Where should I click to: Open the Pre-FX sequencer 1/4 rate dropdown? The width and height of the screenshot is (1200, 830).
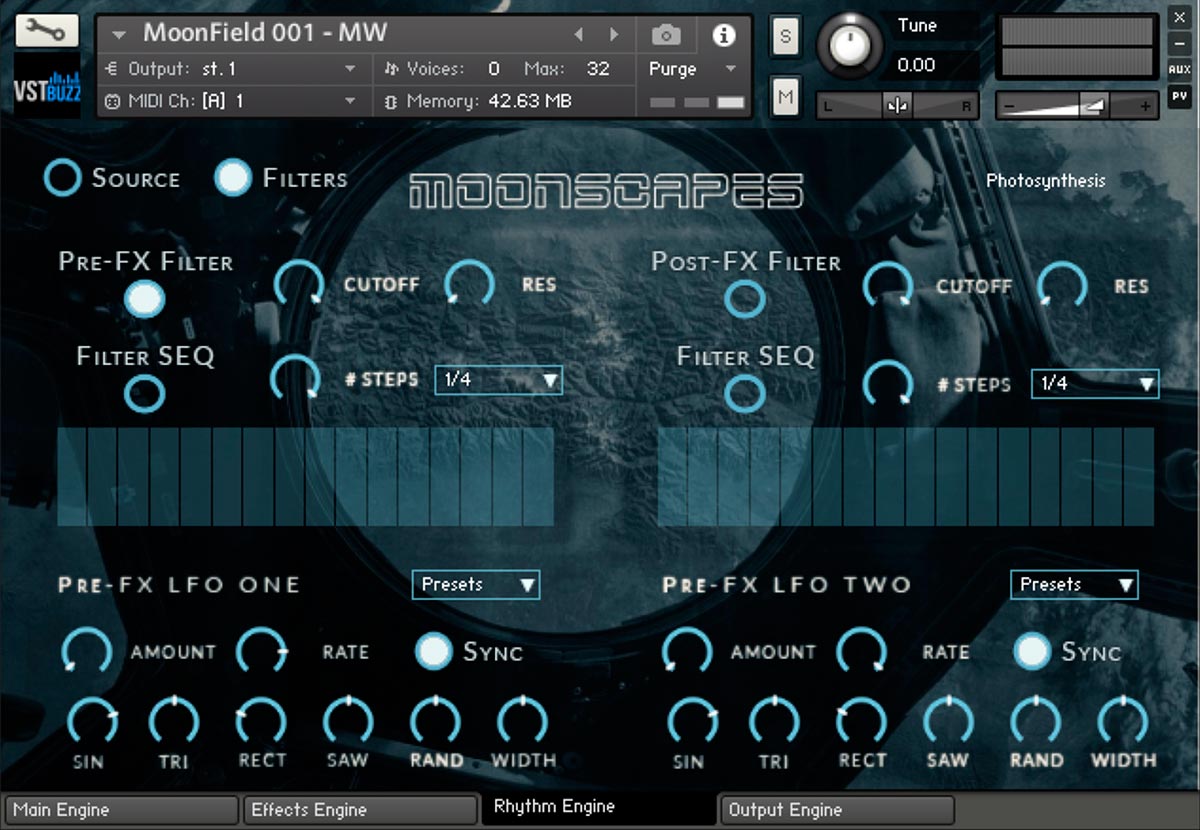pos(499,380)
